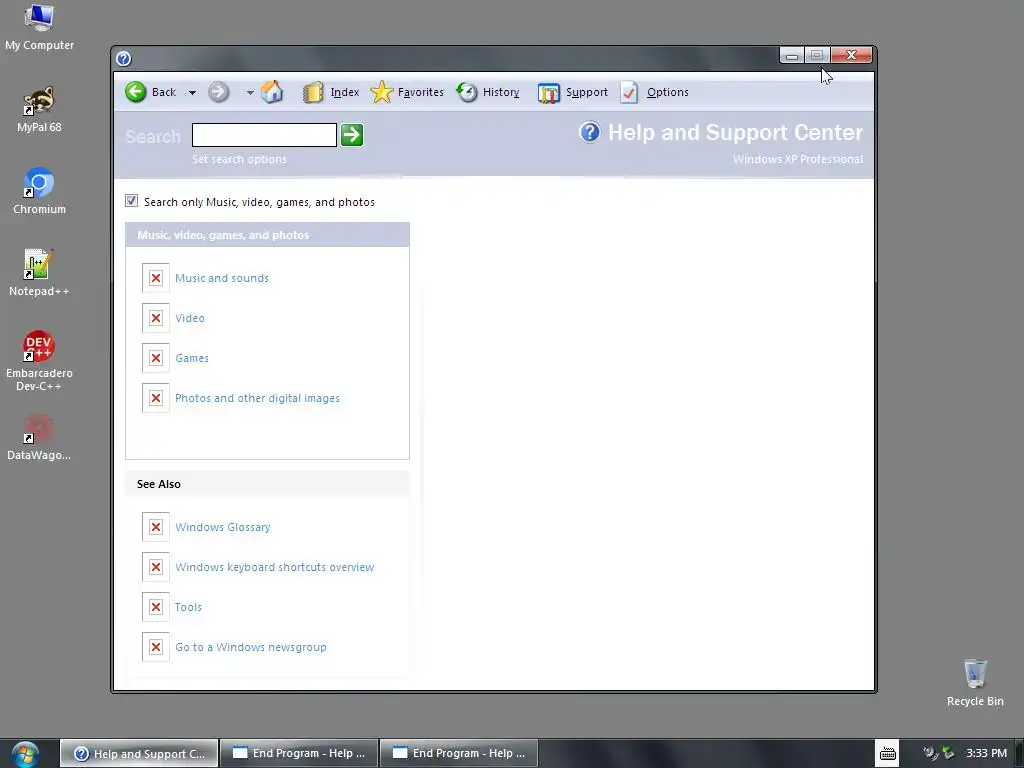Click broken image icon beside keyboard shortcuts
1024x768 pixels.
[x=155, y=567]
